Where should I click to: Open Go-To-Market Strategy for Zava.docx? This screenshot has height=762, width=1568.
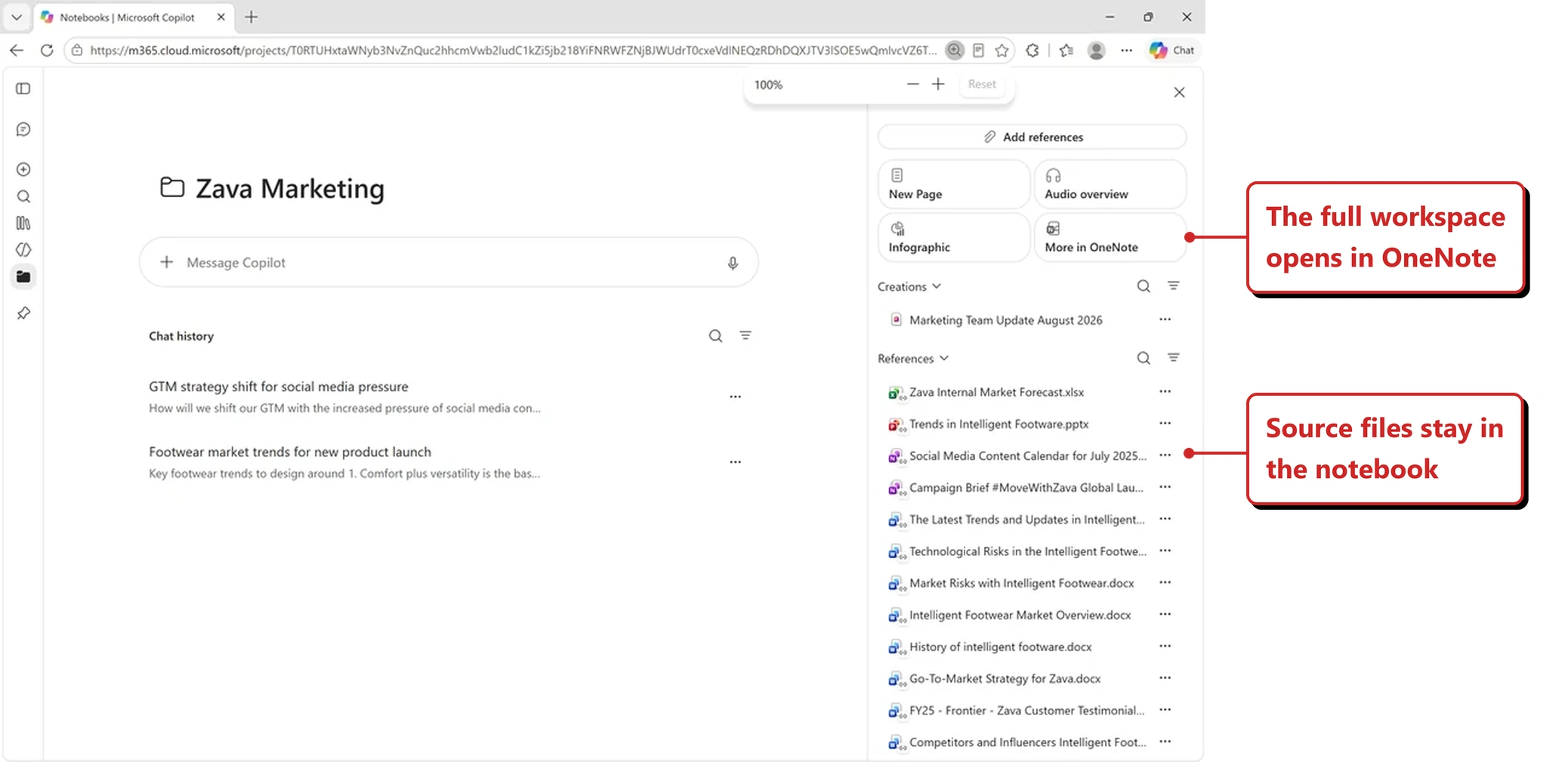[1005, 679]
